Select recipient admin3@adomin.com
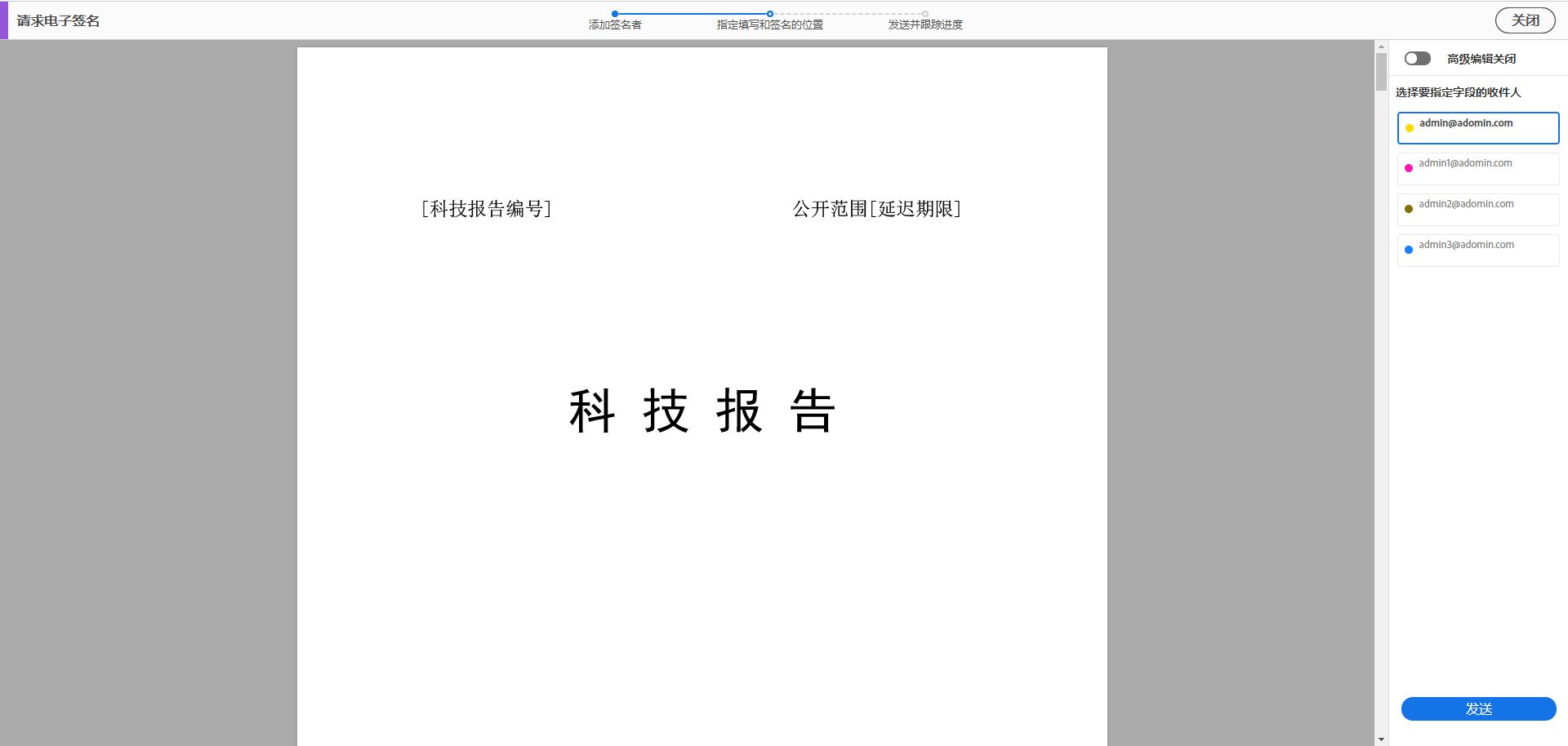Screen dimensions: 1568x746 [x=1478, y=250]
